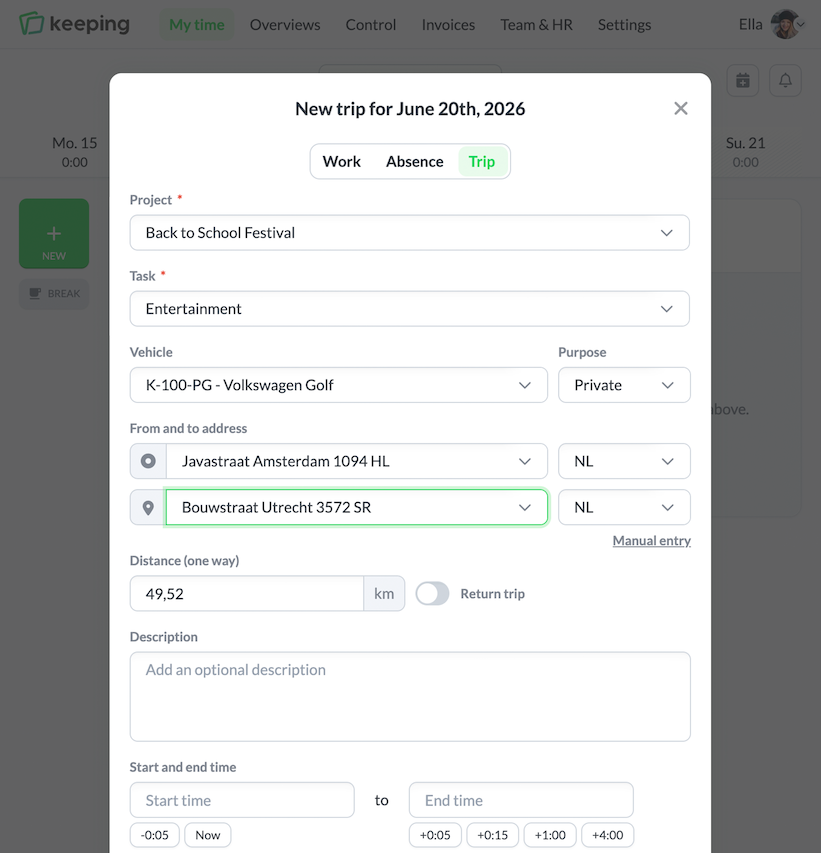This screenshot has height=853, width=821.
Task: Select the Trip tab
Action: coord(482,162)
